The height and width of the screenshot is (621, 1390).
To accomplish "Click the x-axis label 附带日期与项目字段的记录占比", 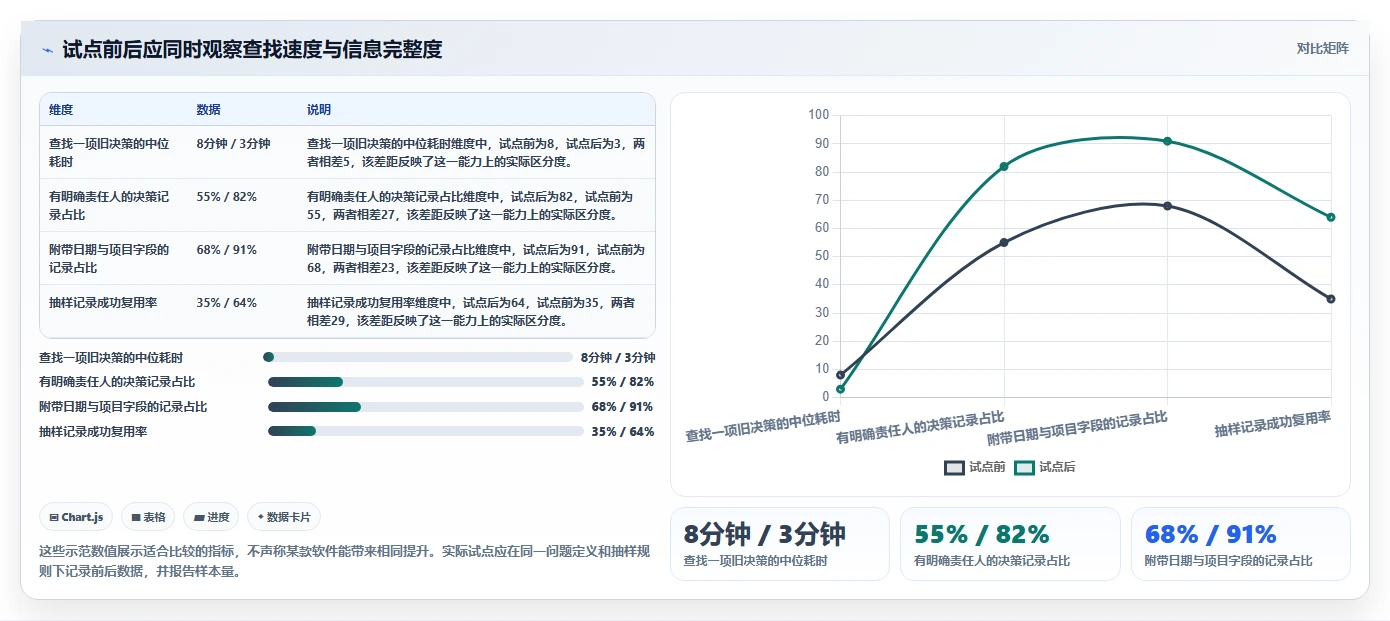I will point(1078,429).
